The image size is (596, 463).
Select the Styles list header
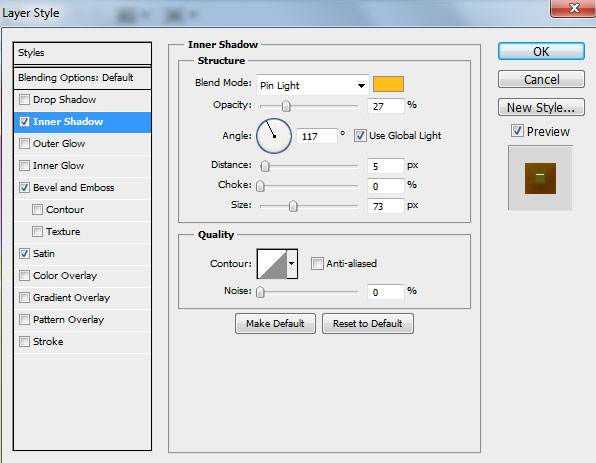point(82,53)
